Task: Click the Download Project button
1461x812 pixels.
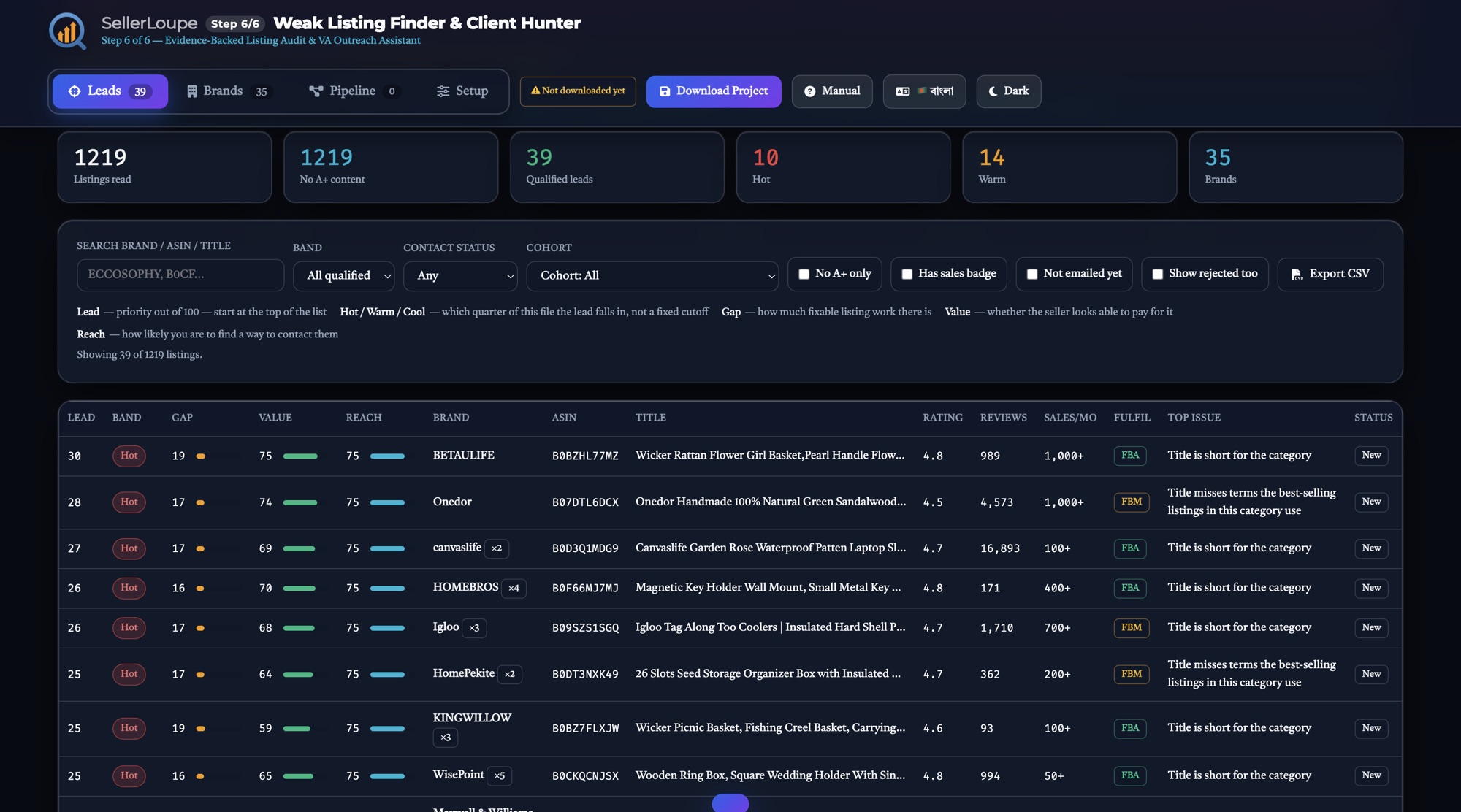Action: tap(714, 91)
